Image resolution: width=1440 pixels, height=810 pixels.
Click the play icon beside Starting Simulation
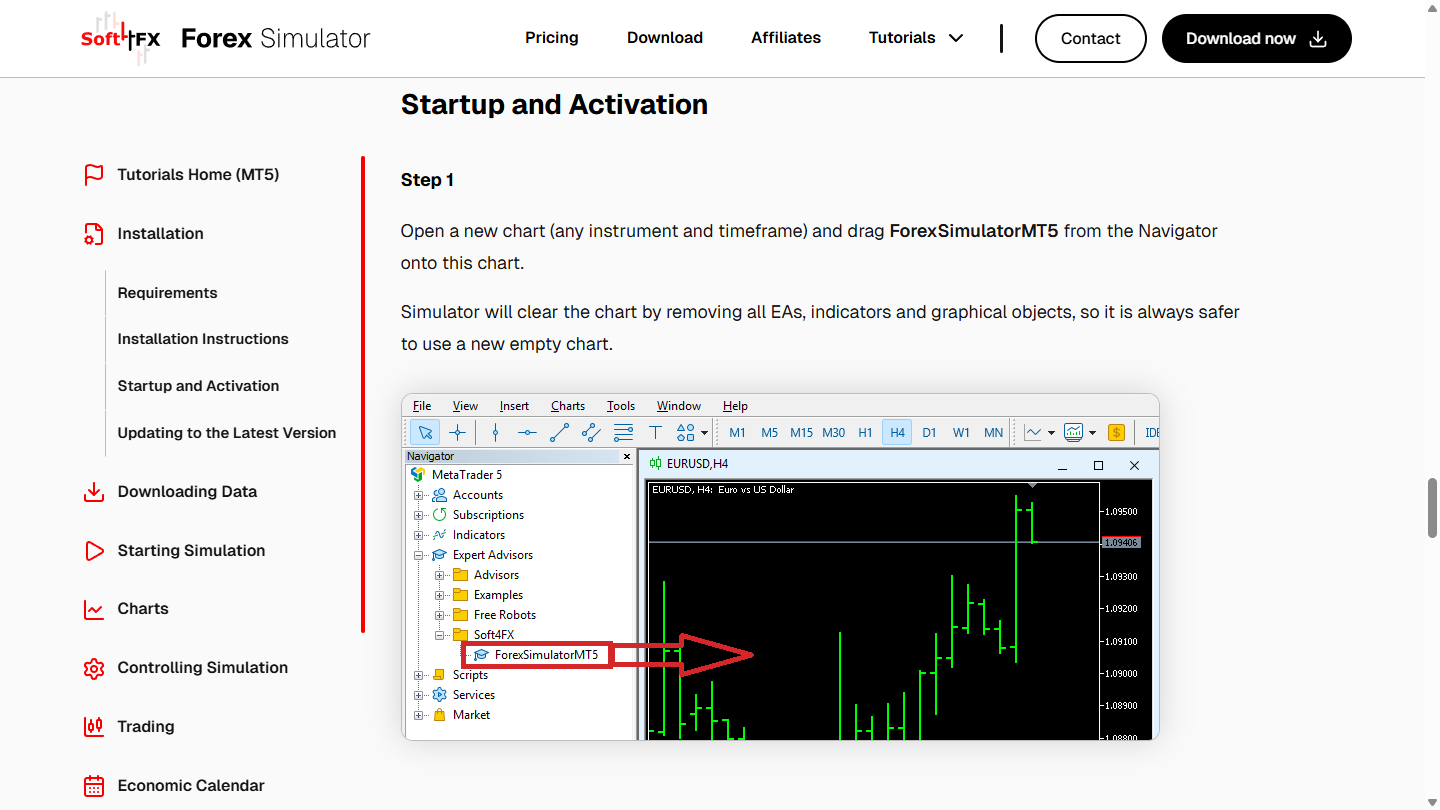[94, 551]
